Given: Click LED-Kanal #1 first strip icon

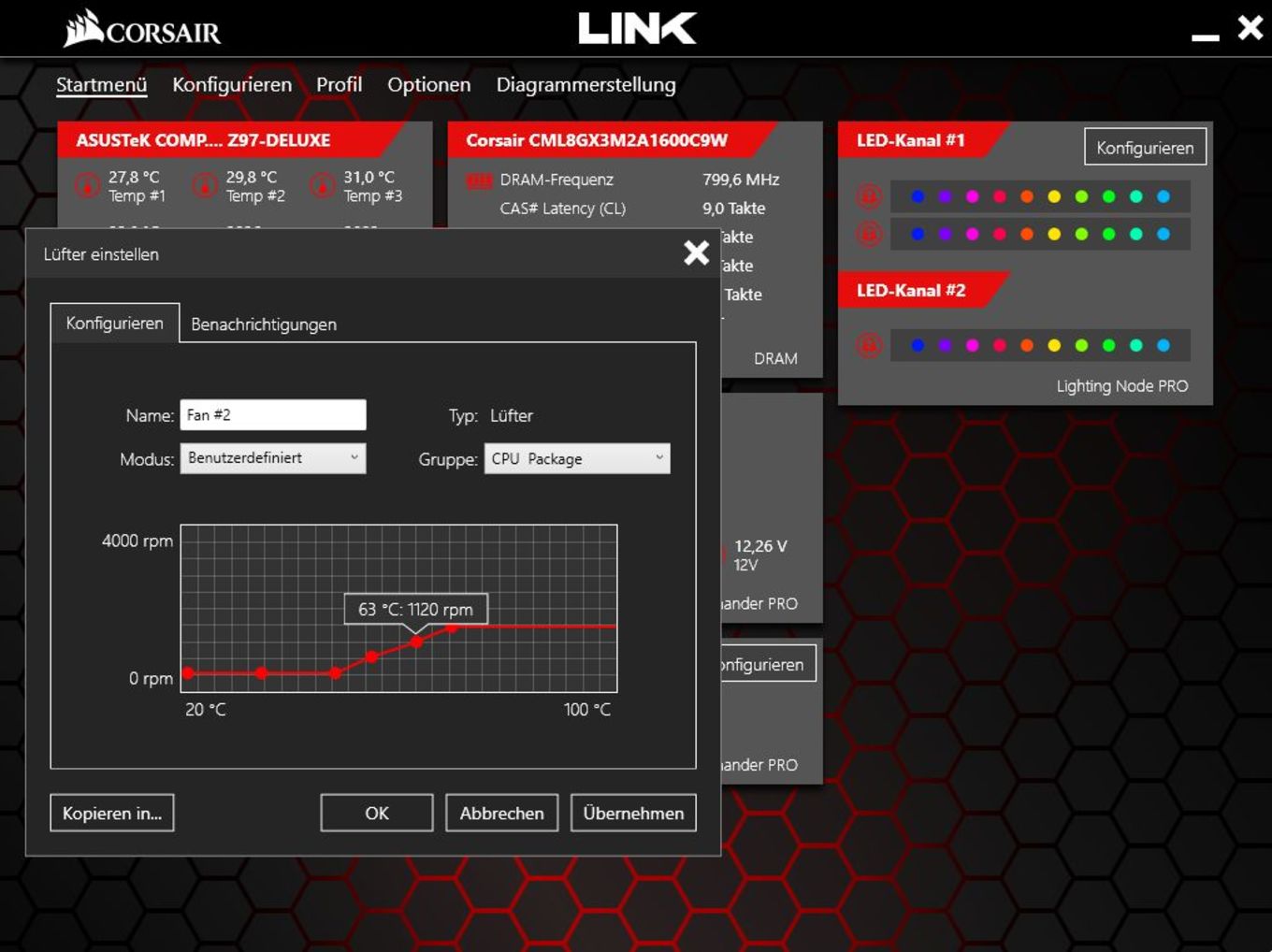Looking at the screenshot, I should point(869,196).
